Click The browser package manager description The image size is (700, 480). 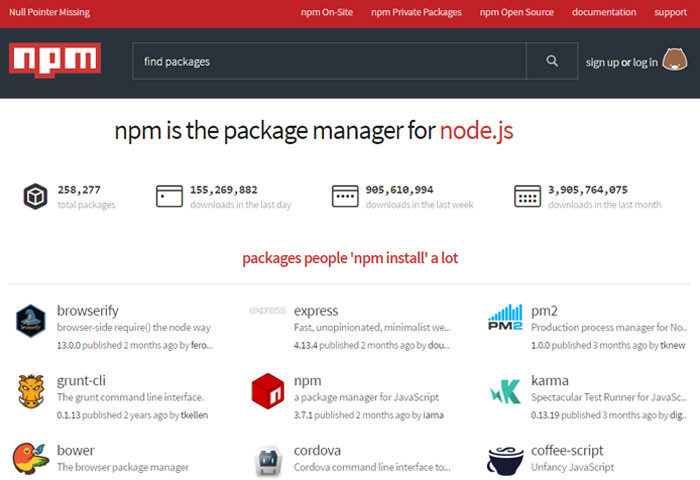click(123, 467)
